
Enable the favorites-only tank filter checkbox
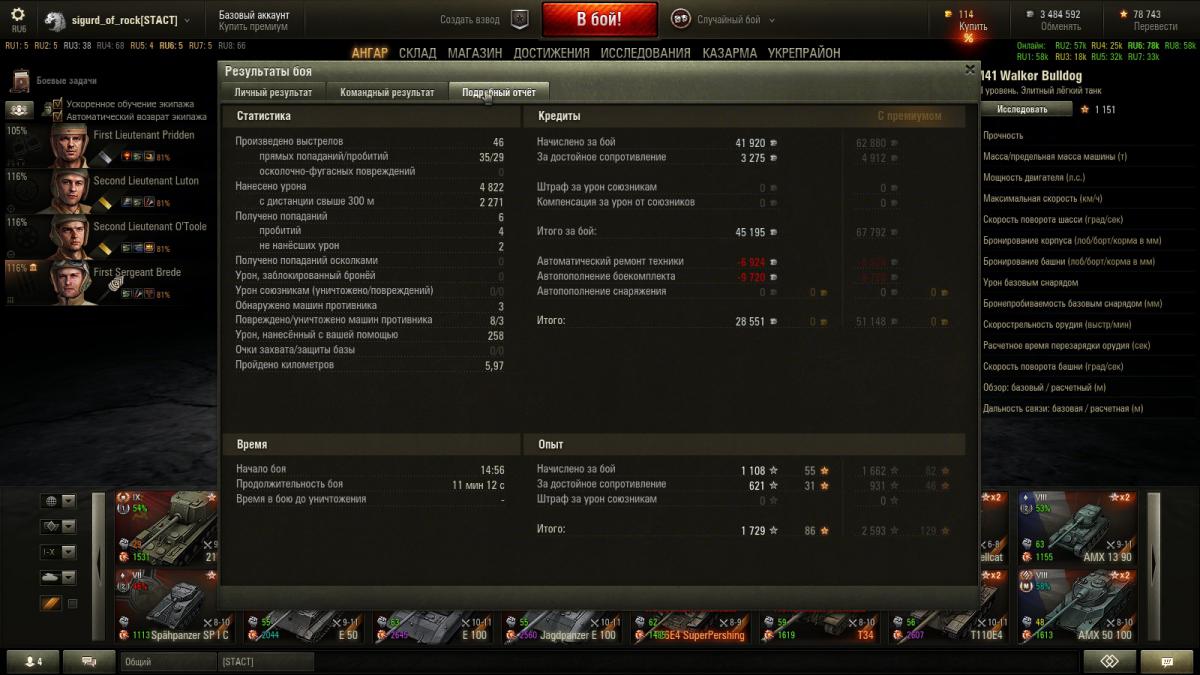(x=72, y=603)
